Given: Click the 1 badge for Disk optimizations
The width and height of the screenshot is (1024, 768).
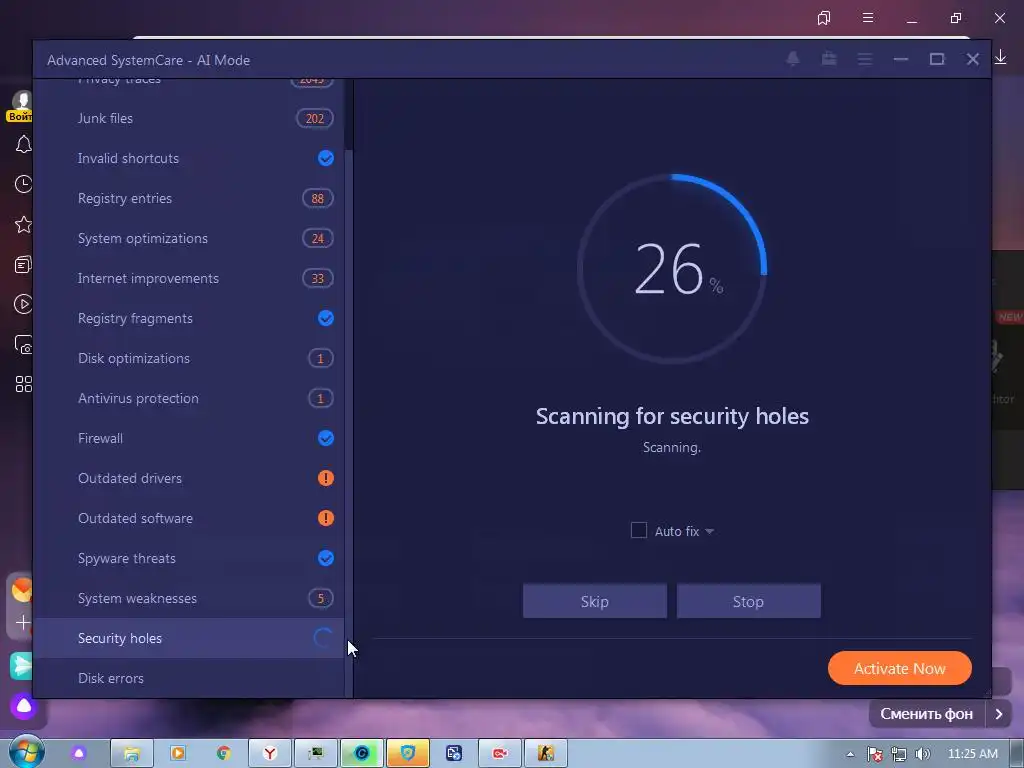Looking at the screenshot, I should click(x=320, y=359).
